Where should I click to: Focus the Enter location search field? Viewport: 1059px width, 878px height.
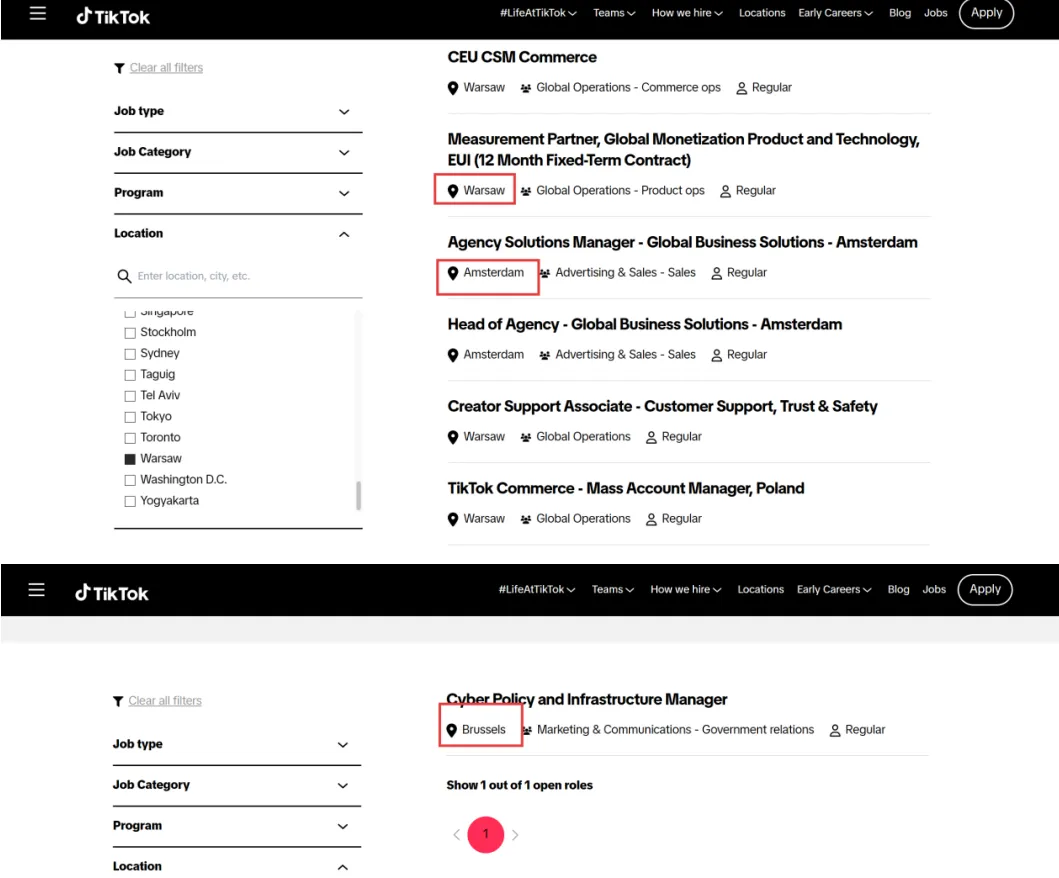coord(240,276)
